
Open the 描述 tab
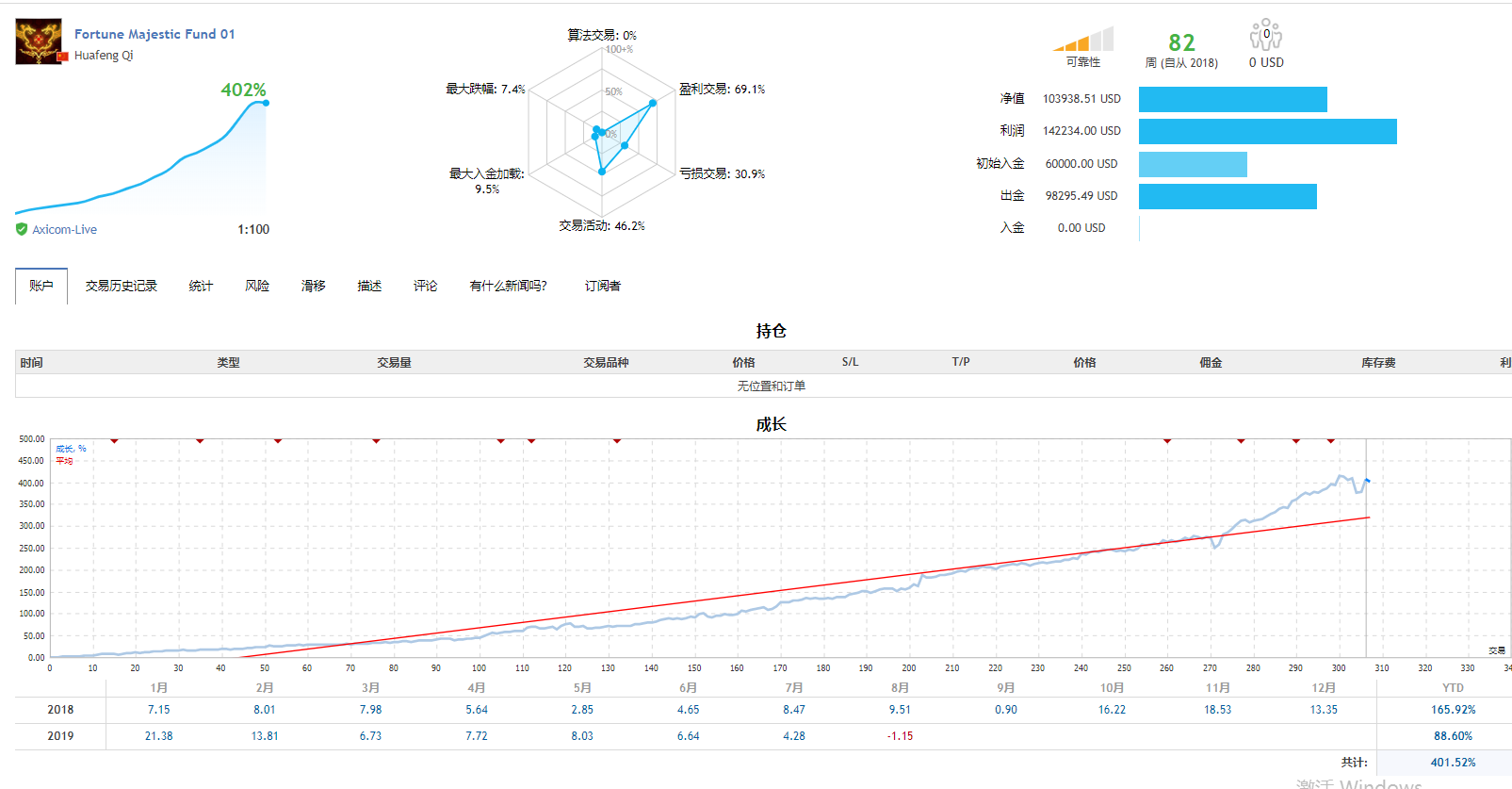tap(369, 286)
